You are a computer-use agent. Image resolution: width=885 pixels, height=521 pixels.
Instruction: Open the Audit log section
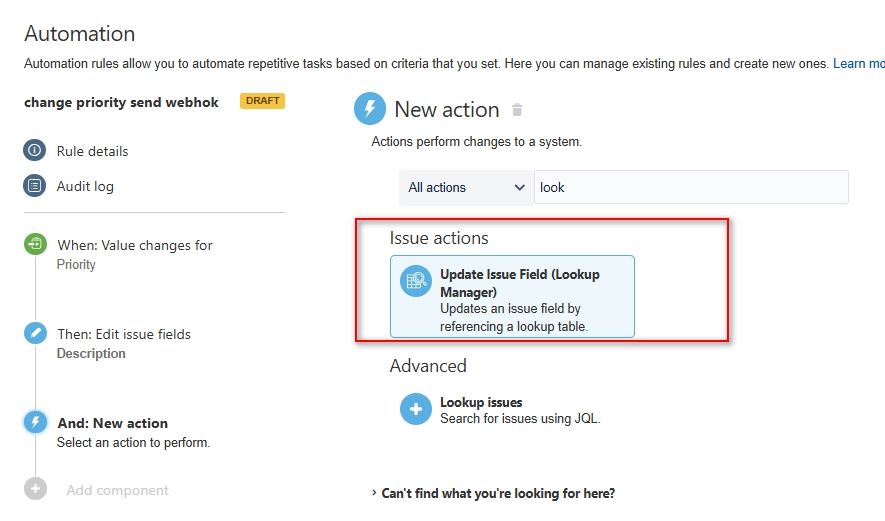click(85, 186)
